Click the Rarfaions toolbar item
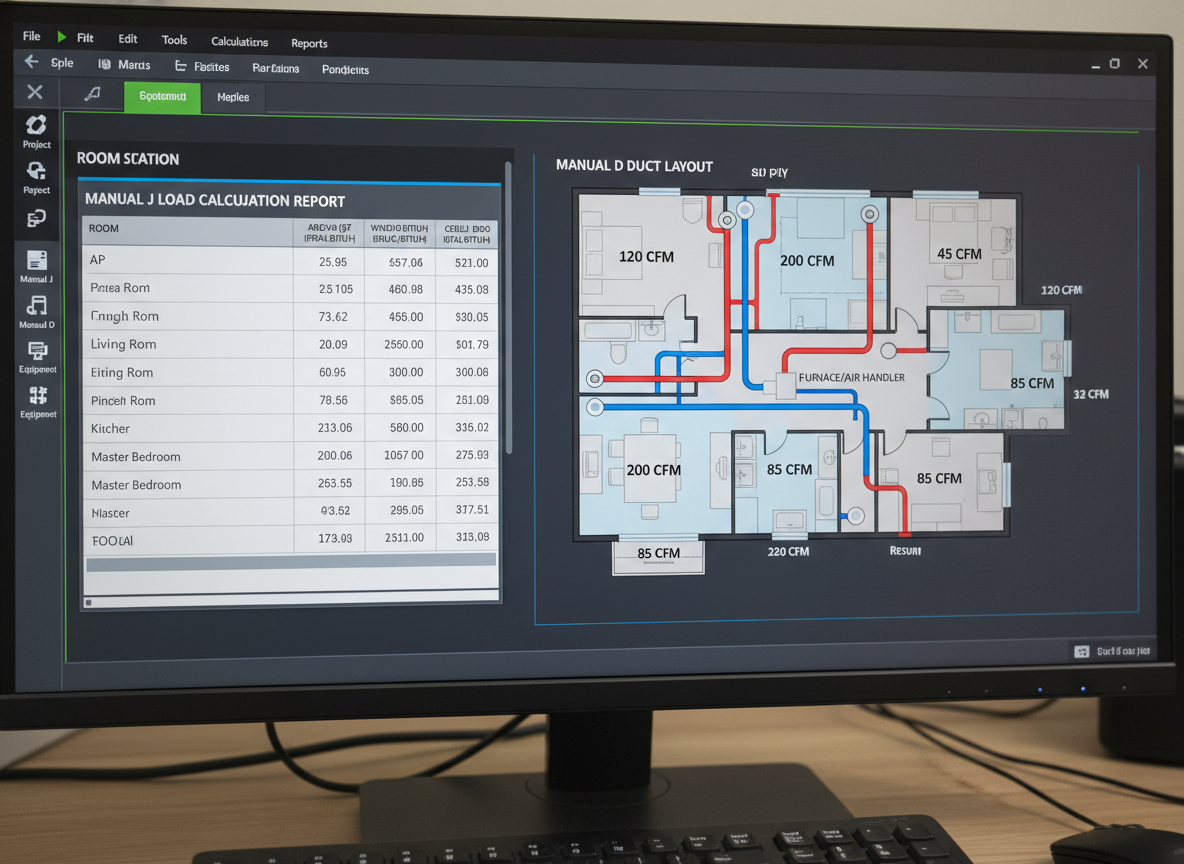This screenshot has width=1184, height=864. pyautogui.click(x=276, y=68)
